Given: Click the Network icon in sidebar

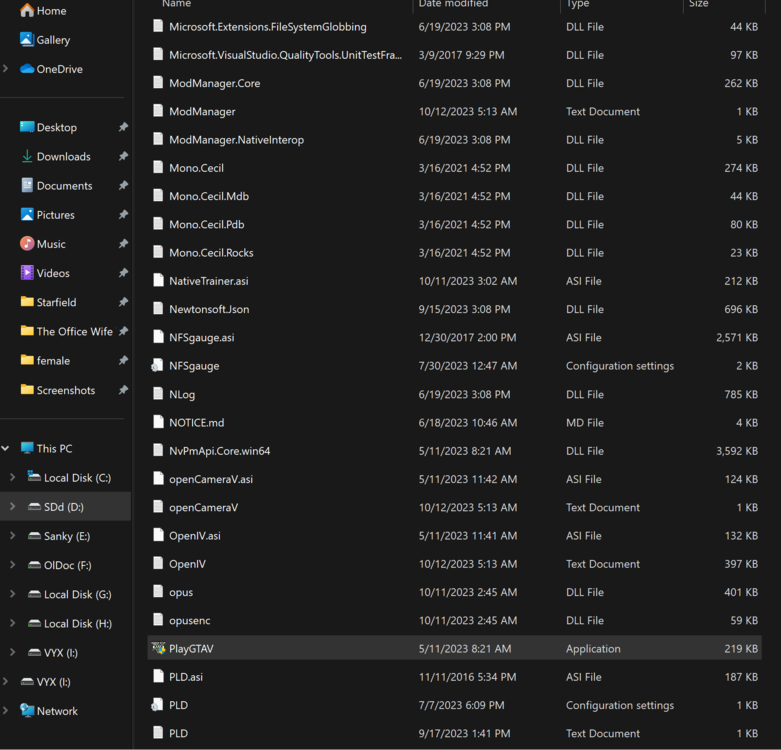Looking at the screenshot, I should pos(27,711).
